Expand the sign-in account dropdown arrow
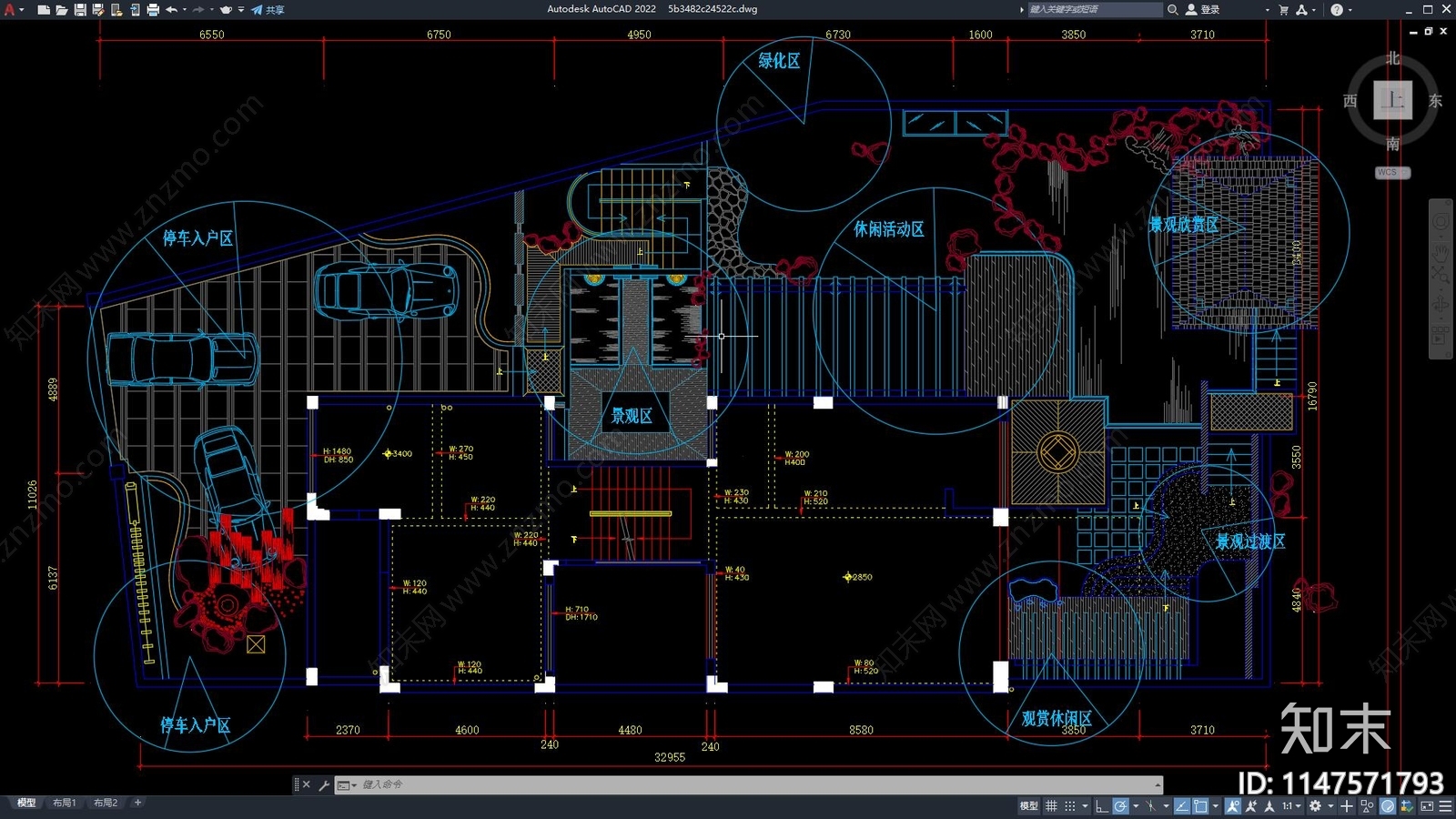Viewport: 1456px width, 819px height. point(1267,10)
